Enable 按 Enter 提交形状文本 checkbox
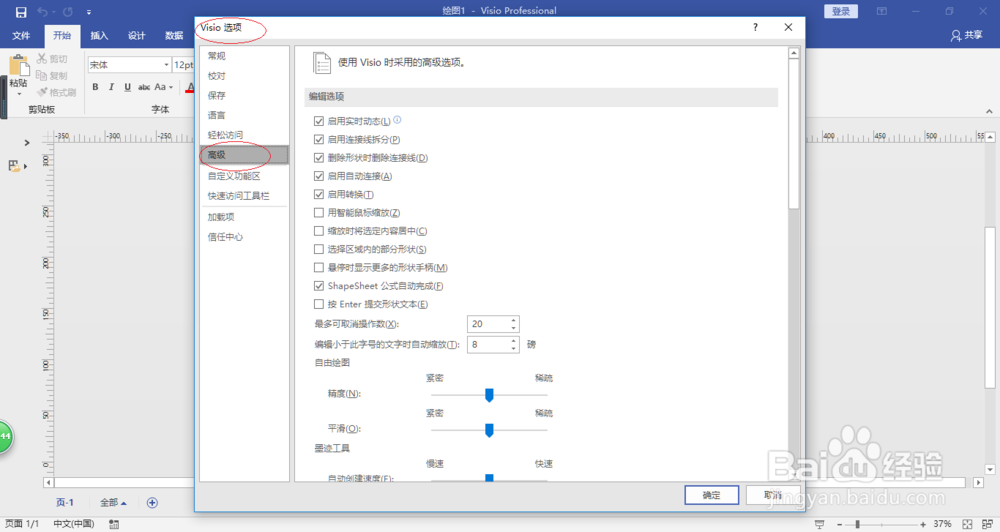 click(319, 304)
